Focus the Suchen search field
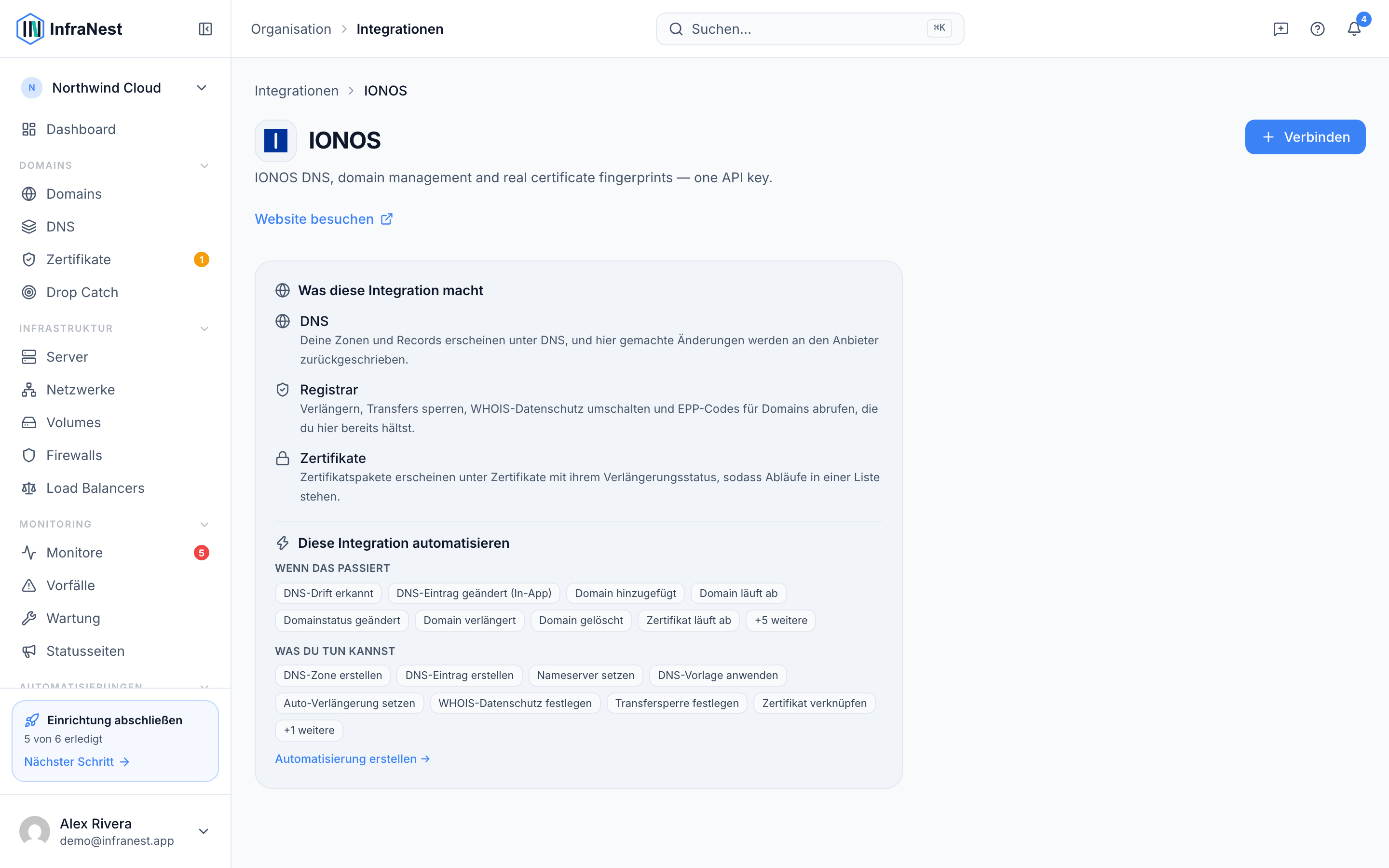This screenshot has height=868, width=1389. point(810,29)
